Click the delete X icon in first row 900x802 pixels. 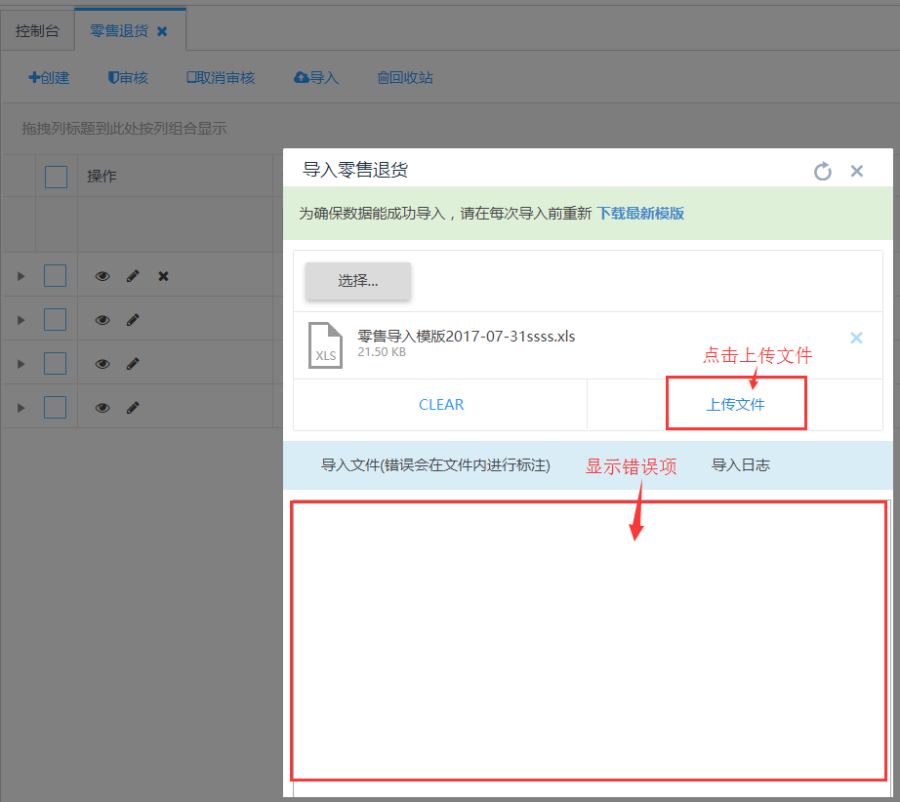pyautogui.click(x=163, y=276)
